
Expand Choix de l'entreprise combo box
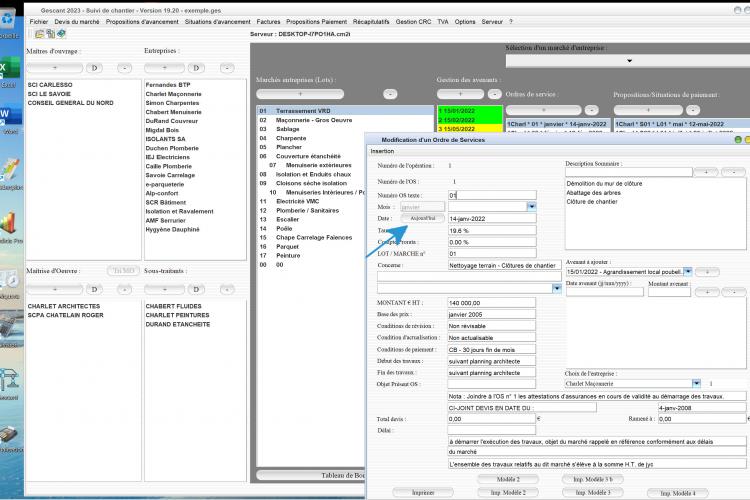[696, 383]
